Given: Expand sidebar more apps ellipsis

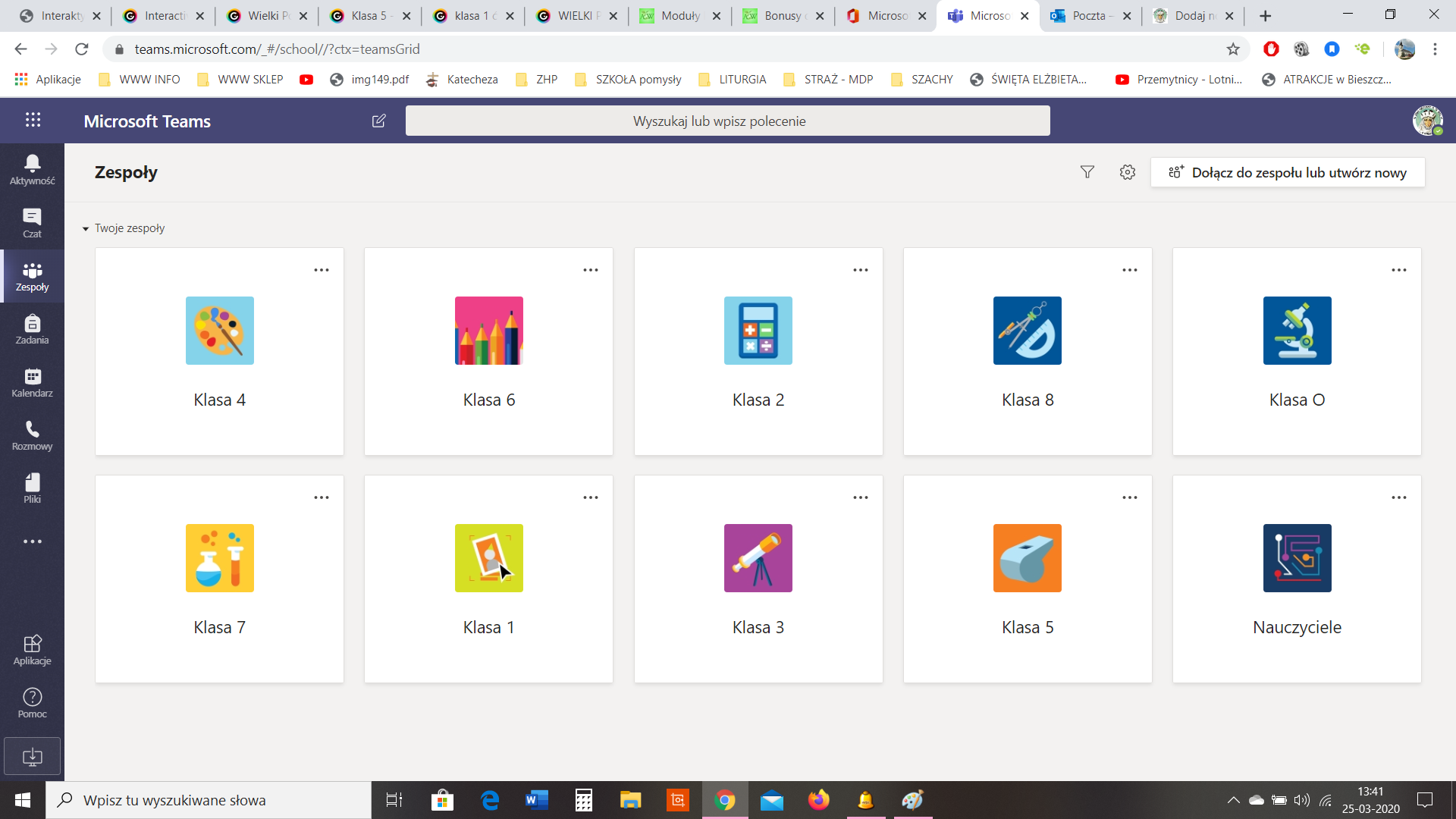Looking at the screenshot, I should (x=32, y=541).
